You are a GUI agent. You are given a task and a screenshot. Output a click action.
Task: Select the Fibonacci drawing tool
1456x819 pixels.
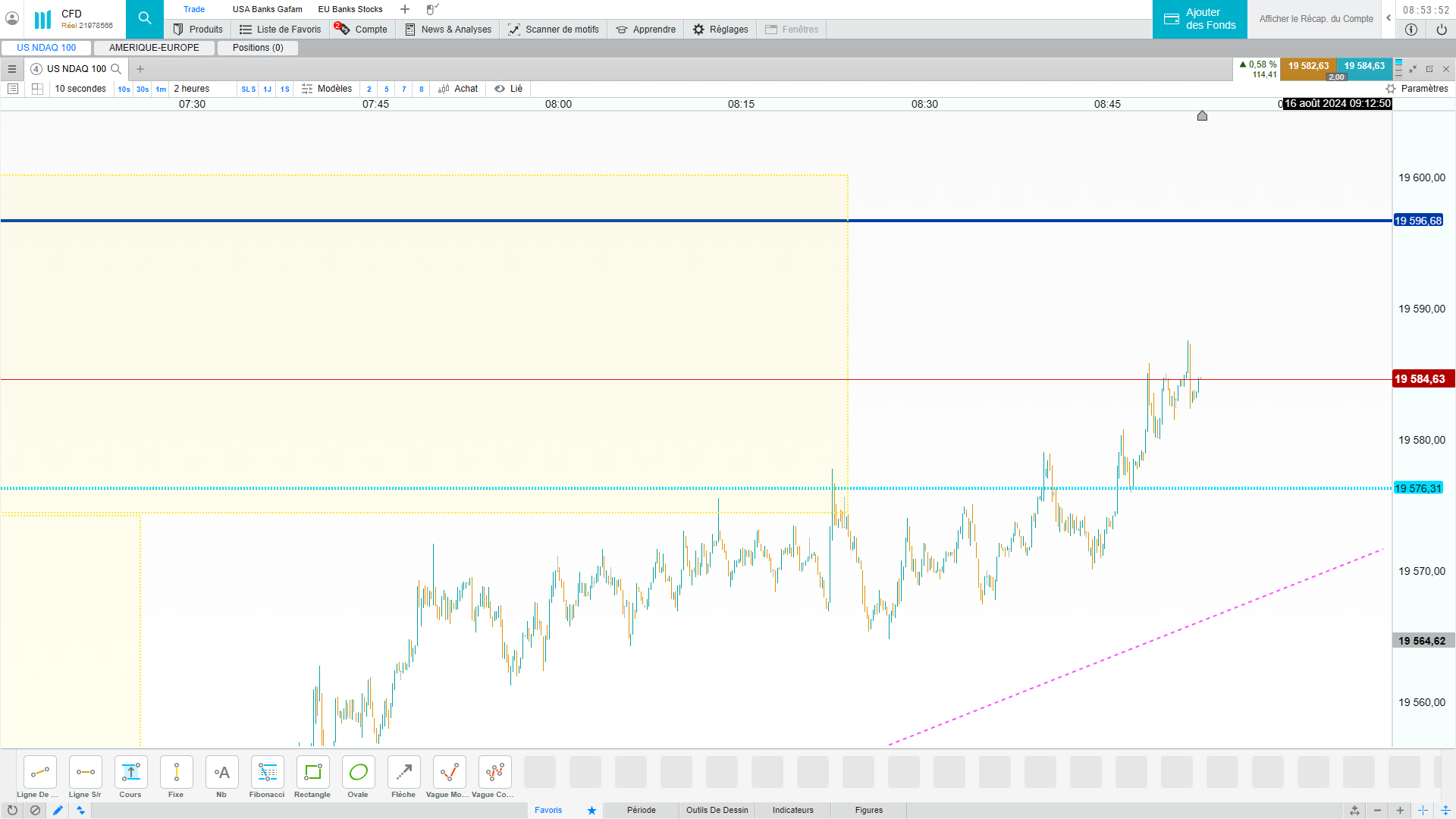(x=267, y=773)
